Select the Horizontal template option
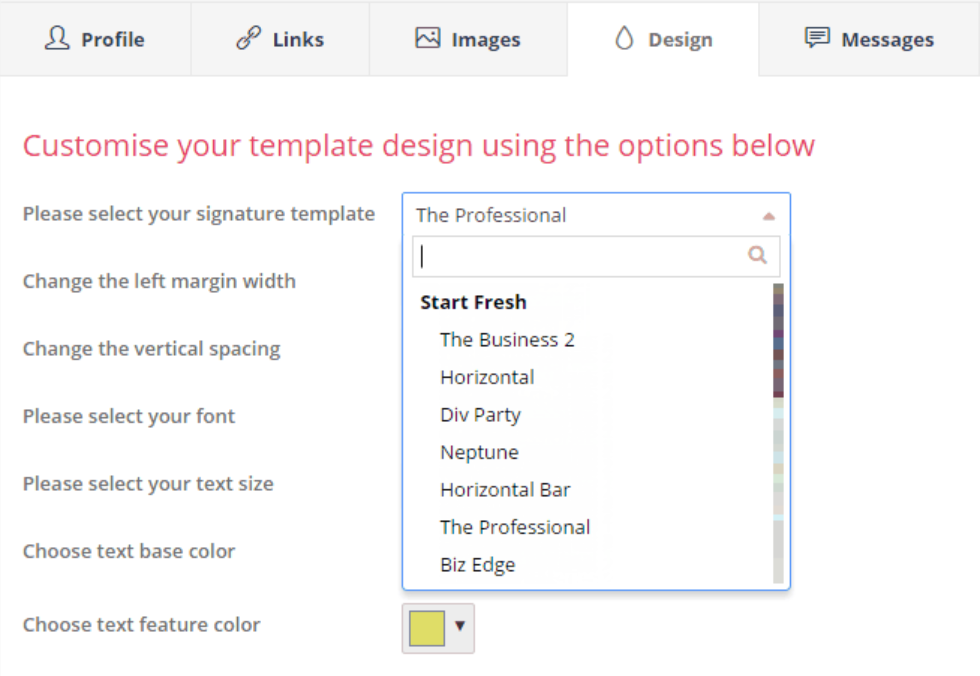The width and height of the screenshot is (980, 676). point(487,377)
